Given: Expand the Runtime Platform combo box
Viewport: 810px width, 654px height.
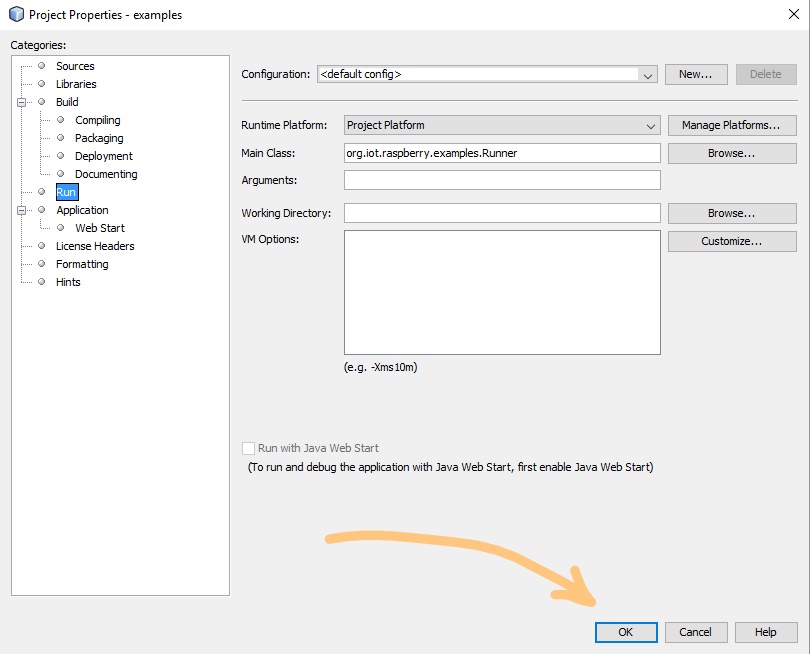Looking at the screenshot, I should point(502,125).
